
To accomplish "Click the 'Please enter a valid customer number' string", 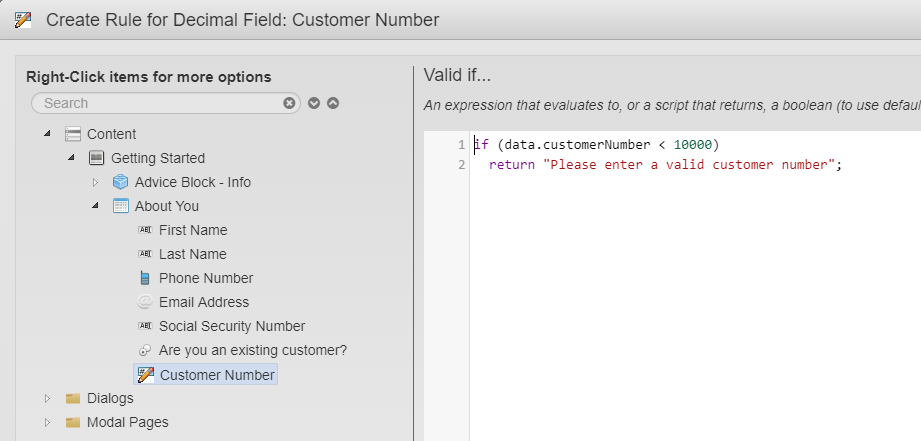I will pos(689,164).
